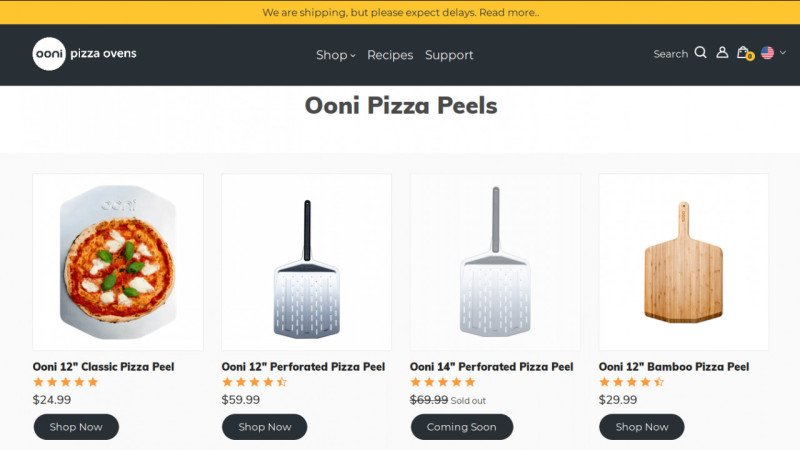
Task: Click Shop Now for 12" Bamboo Pizza Peel
Action: click(642, 427)
